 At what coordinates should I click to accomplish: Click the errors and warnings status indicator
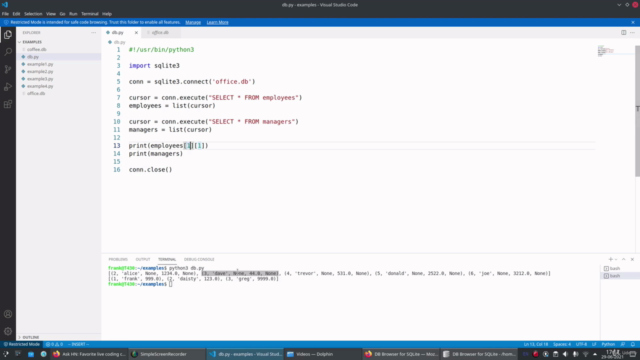point(54,344)
